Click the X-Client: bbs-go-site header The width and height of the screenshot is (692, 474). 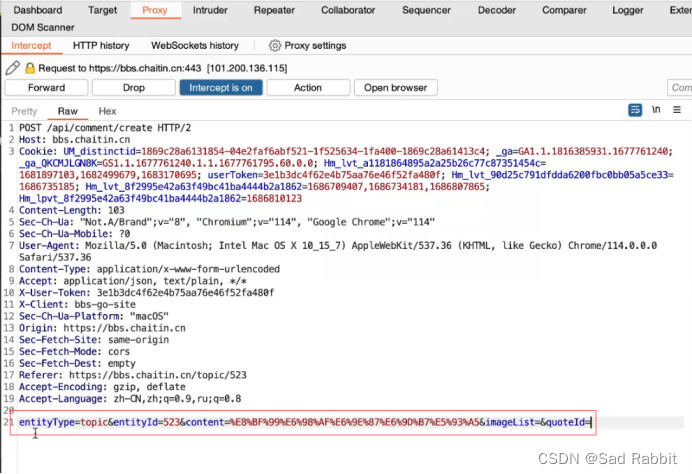point(77,304)
